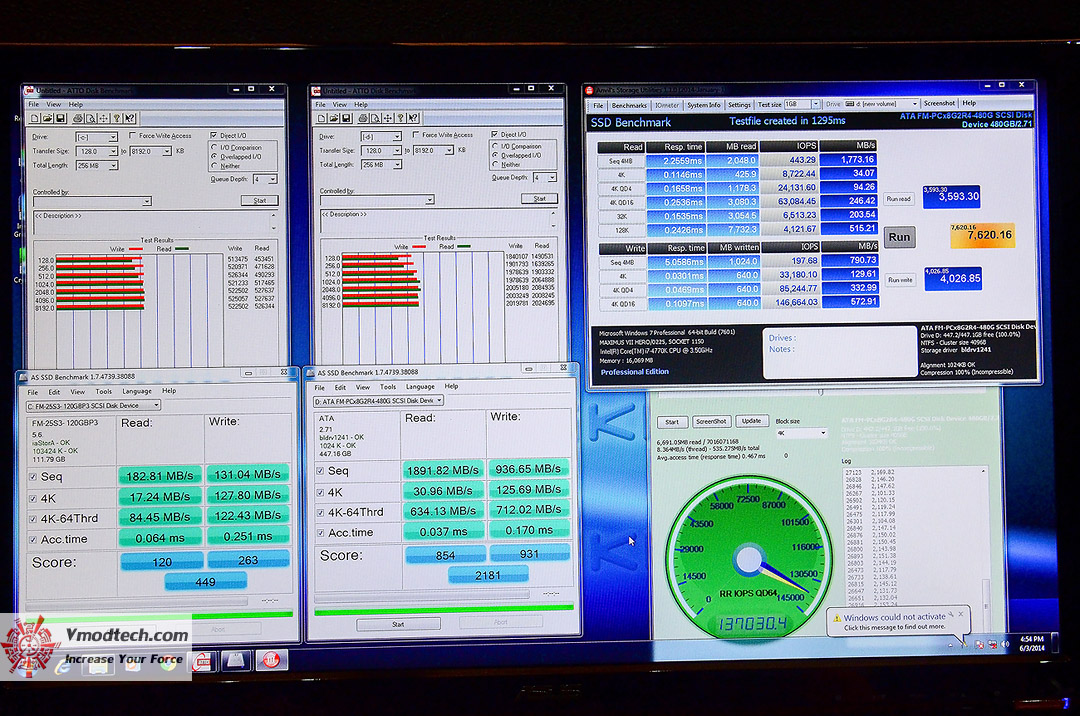The height and width of the screenshot is (716, 1080).
Task: Click Open file icon in ATTO drive c window
Action: pos(48,118)
